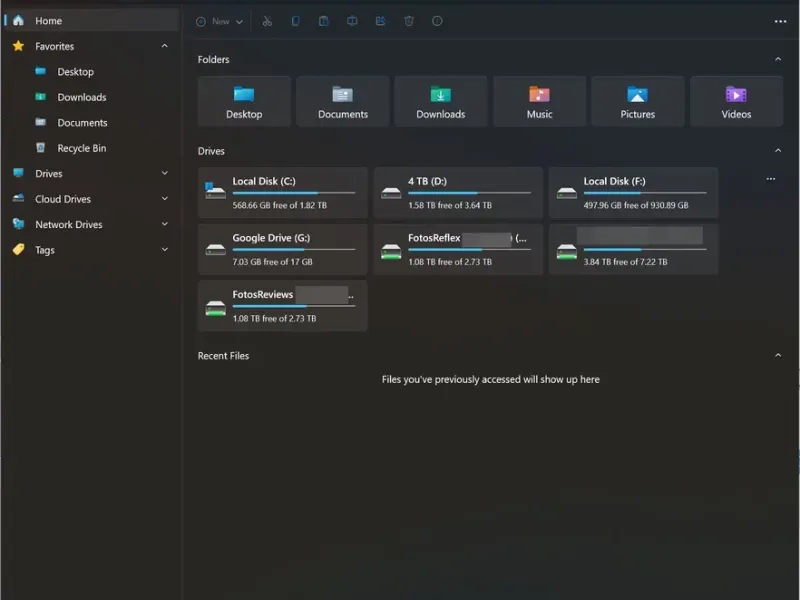Image resolution: width=800 pixels, height=600 pixels.
Task: Expand the Cloud Drives sidebar section
Action: point(165,199)
